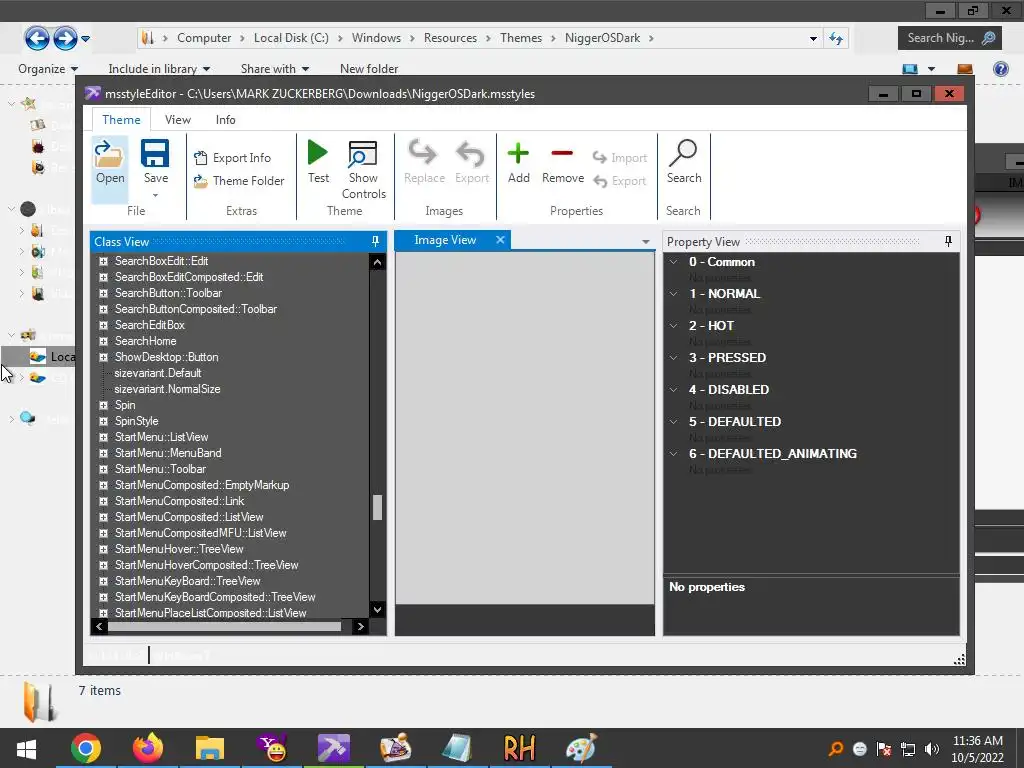This screenshot has width=1024, height=768.
Task: Click 4 - DISABLED property group label
Action: click(729, 390)
